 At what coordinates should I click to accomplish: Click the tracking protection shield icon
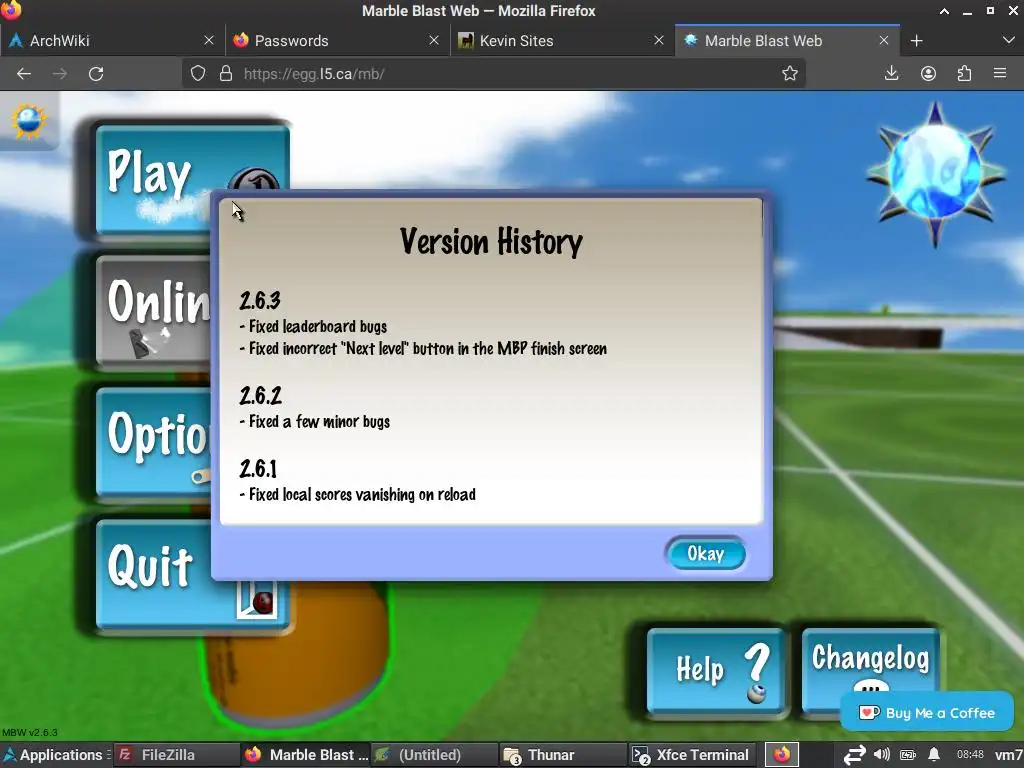click(x=198, y=73)
